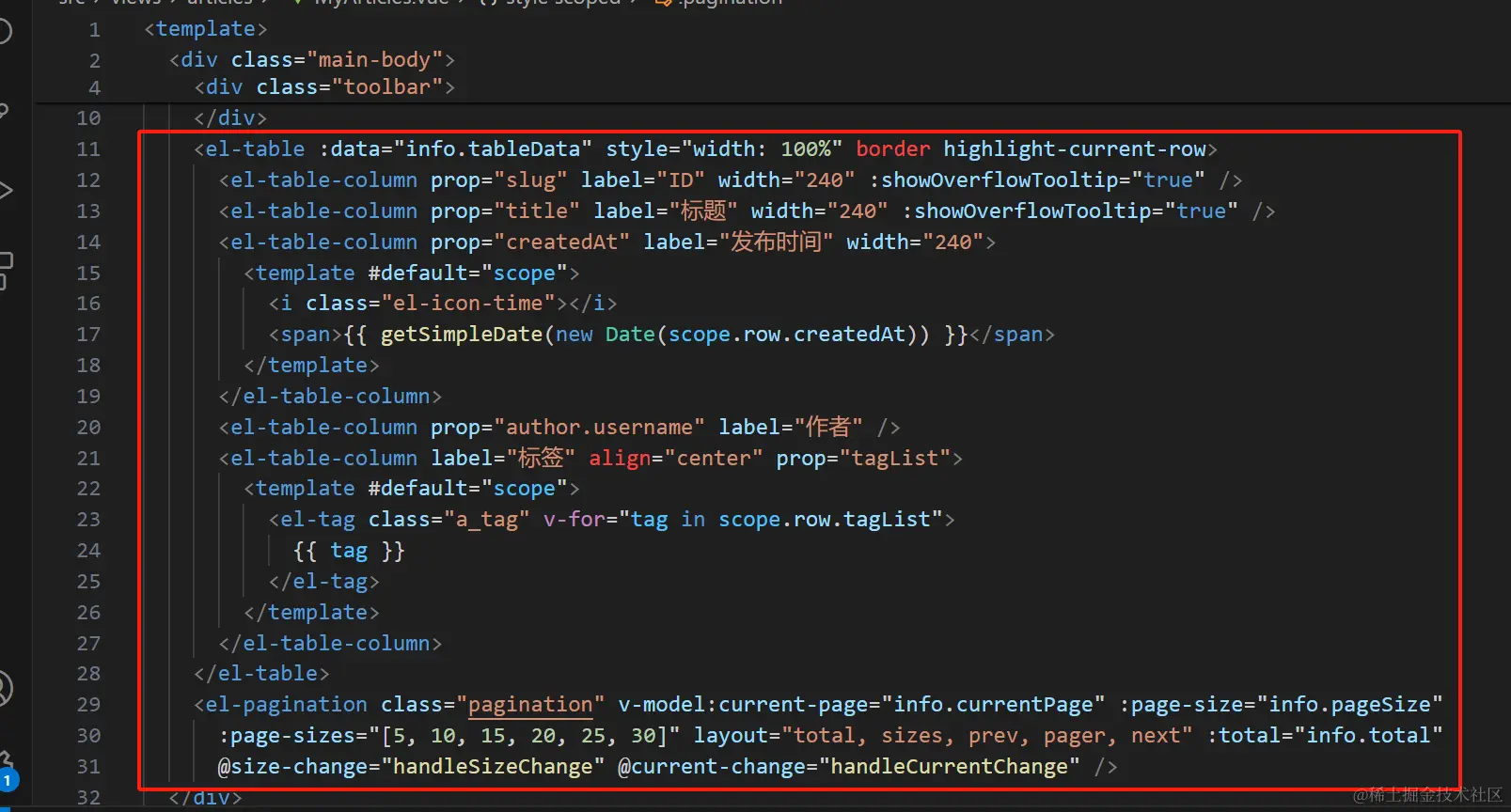Open the Accounts icon in the activity bar
This screenshot has height=812, width=1511.
tap(4, 689)
